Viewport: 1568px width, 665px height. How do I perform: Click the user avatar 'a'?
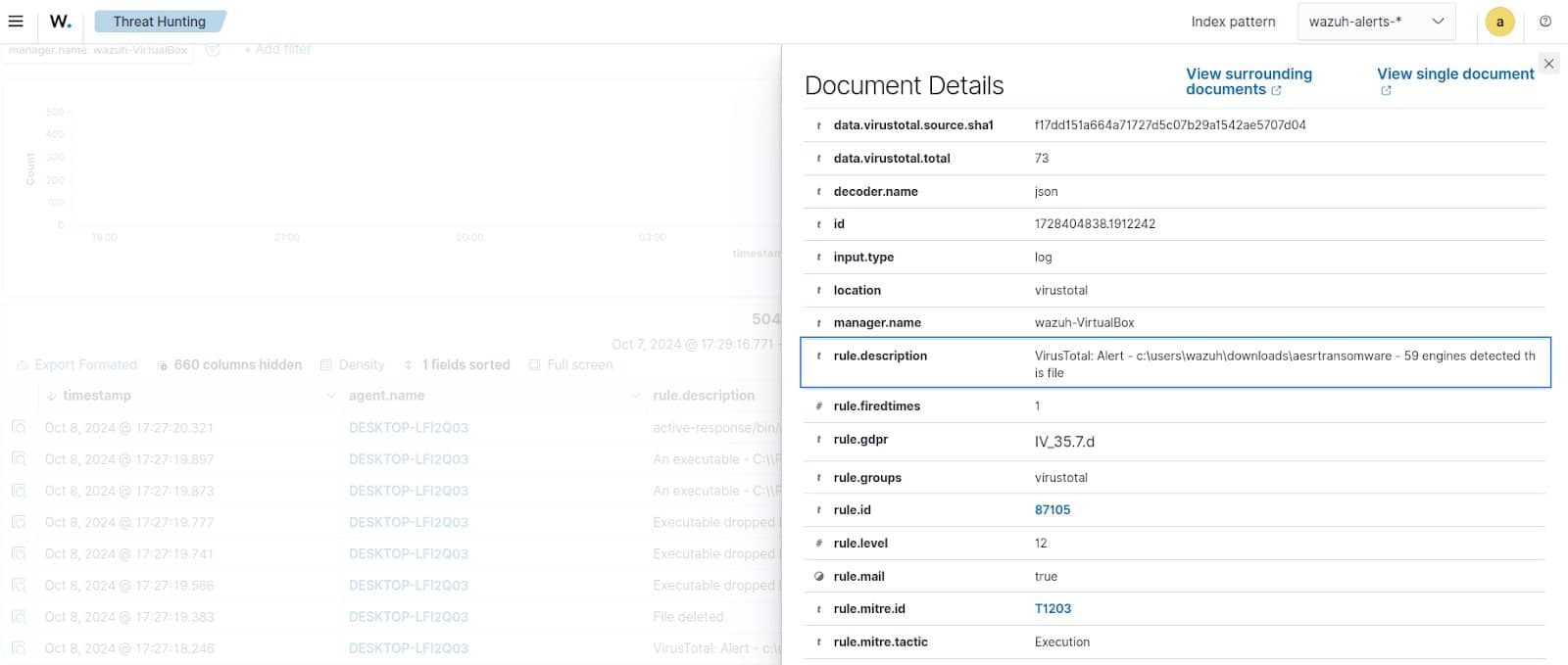(x=1499, y=22)
